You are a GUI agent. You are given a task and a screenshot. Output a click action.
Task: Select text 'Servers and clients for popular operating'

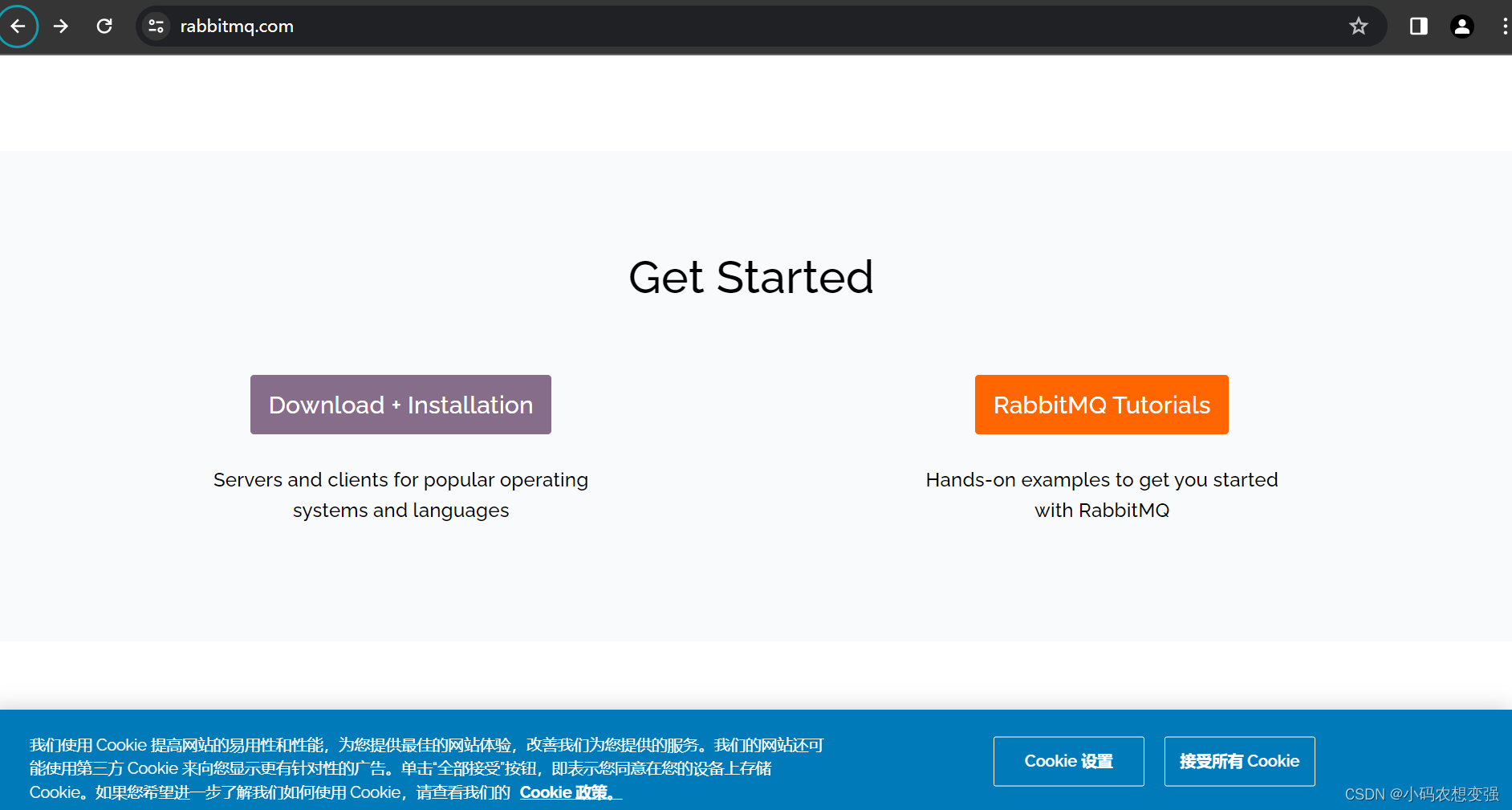coord(400,480)
